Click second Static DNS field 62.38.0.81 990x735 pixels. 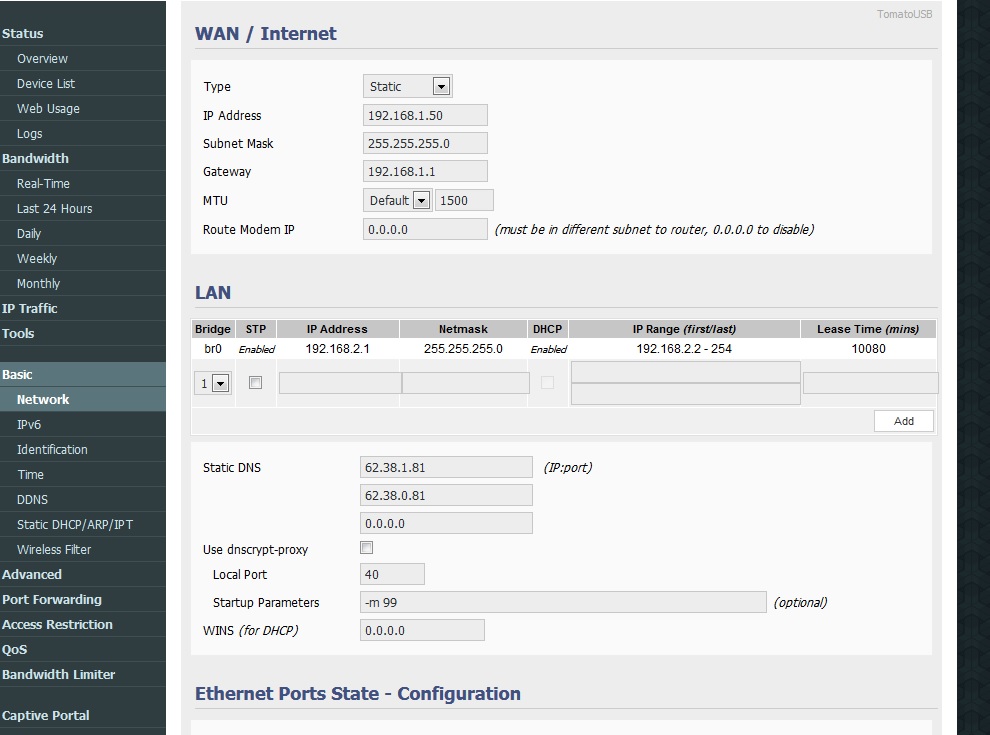coord(446,495)
